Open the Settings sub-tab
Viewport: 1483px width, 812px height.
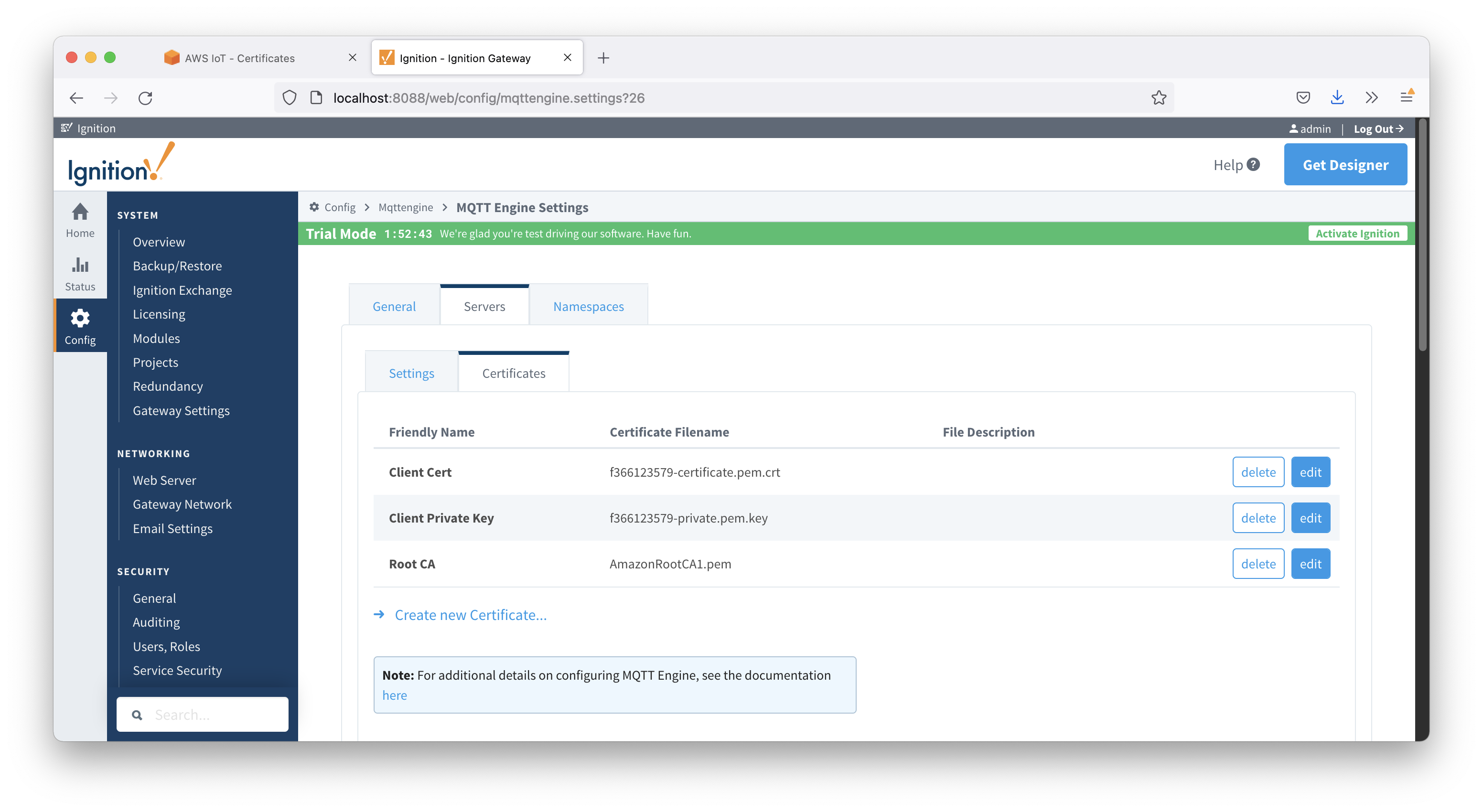click(411, 373)
